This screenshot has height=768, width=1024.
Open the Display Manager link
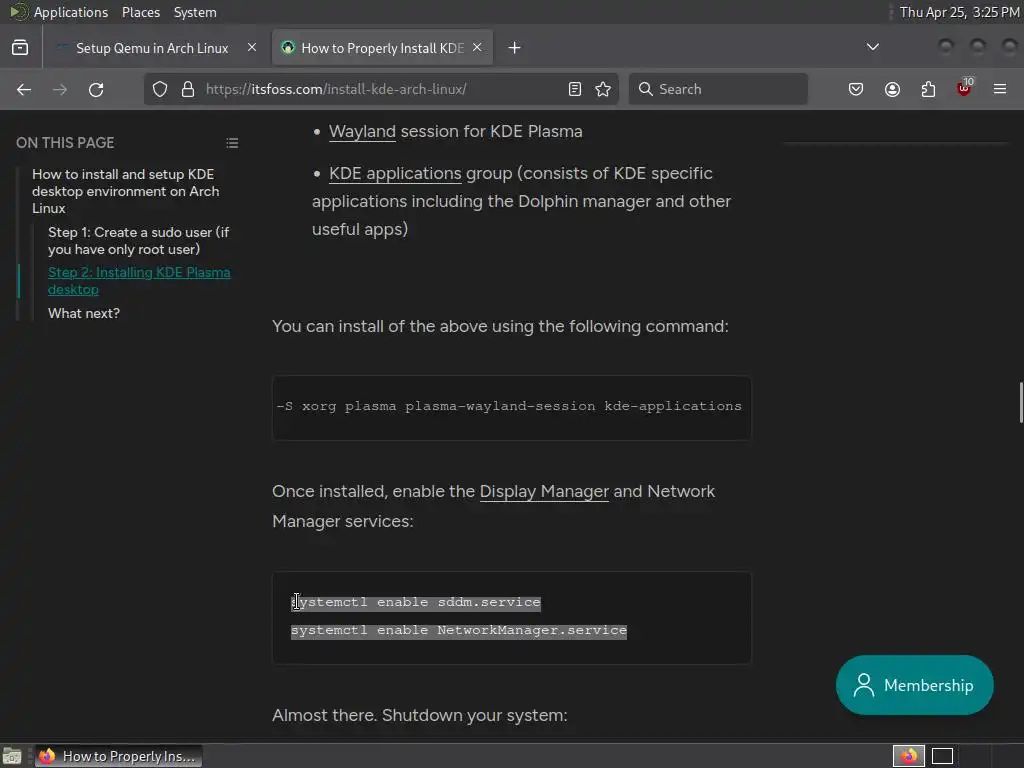tap(544, 492)
